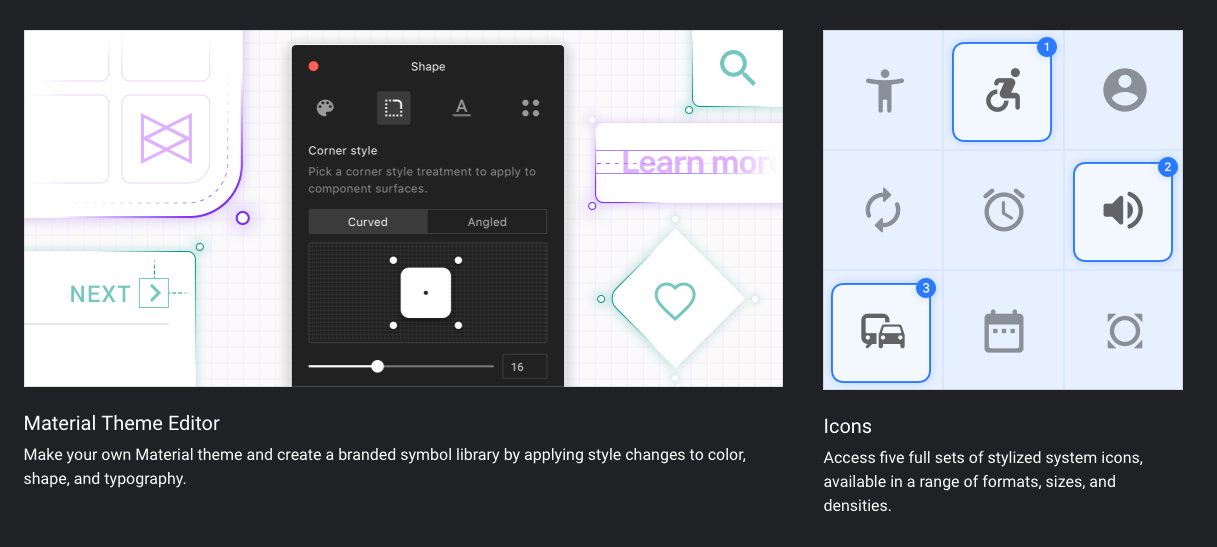Select the volume speaker icon

[1123, 211]
